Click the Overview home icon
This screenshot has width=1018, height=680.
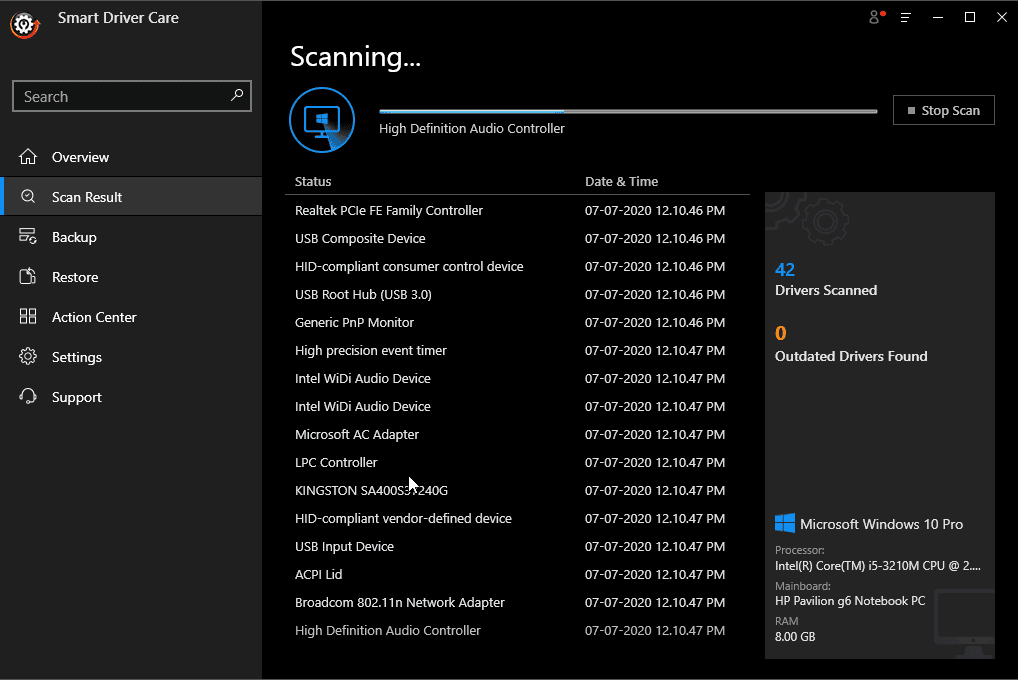point(28,157)
